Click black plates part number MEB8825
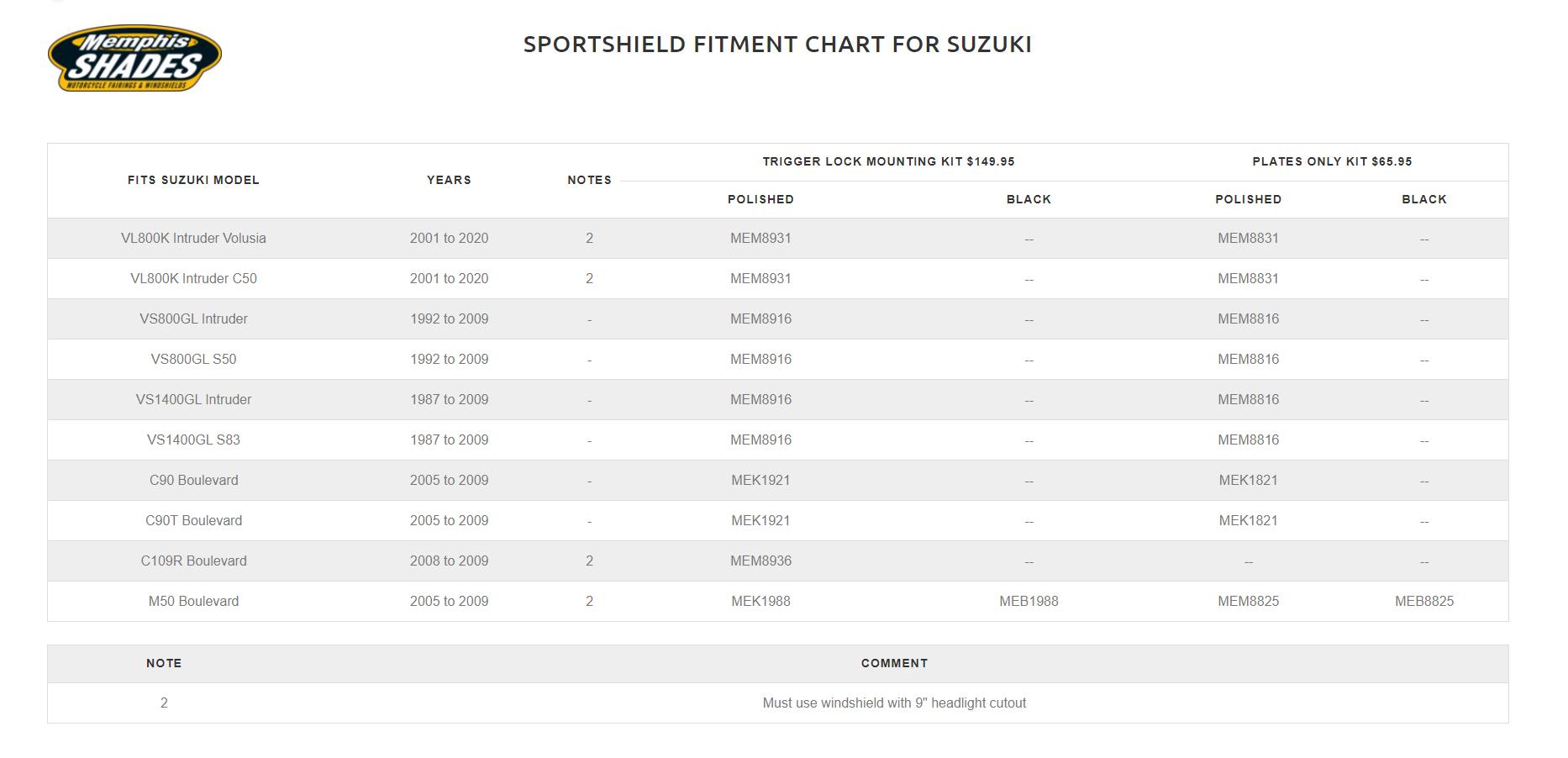 [1423, 602]
